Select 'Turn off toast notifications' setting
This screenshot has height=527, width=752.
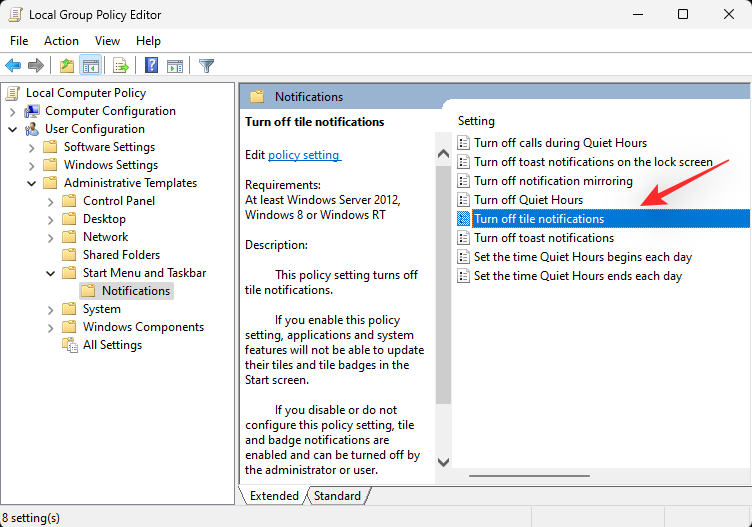click(x=543, y=238)
